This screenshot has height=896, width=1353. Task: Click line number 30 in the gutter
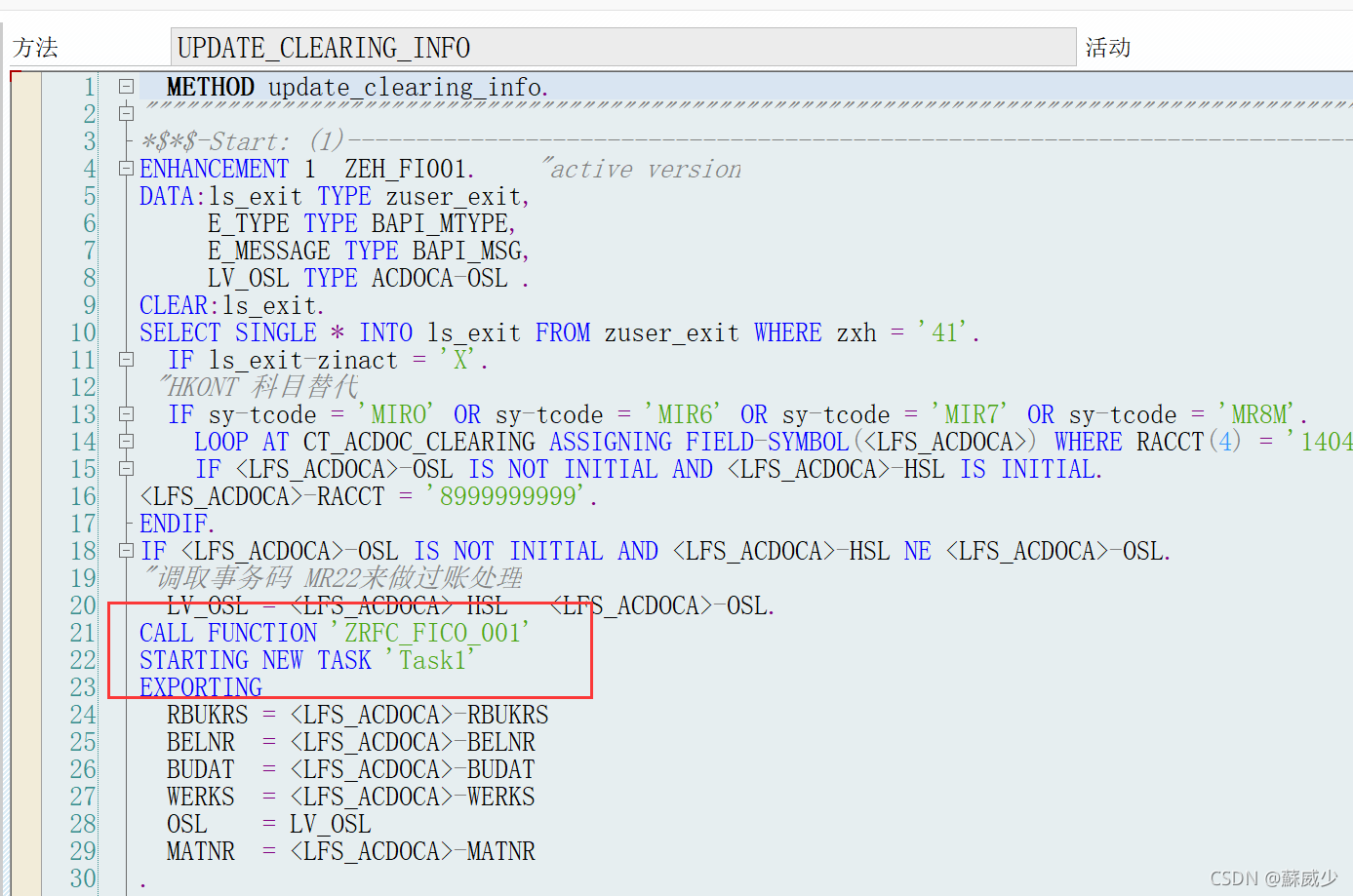84,878
